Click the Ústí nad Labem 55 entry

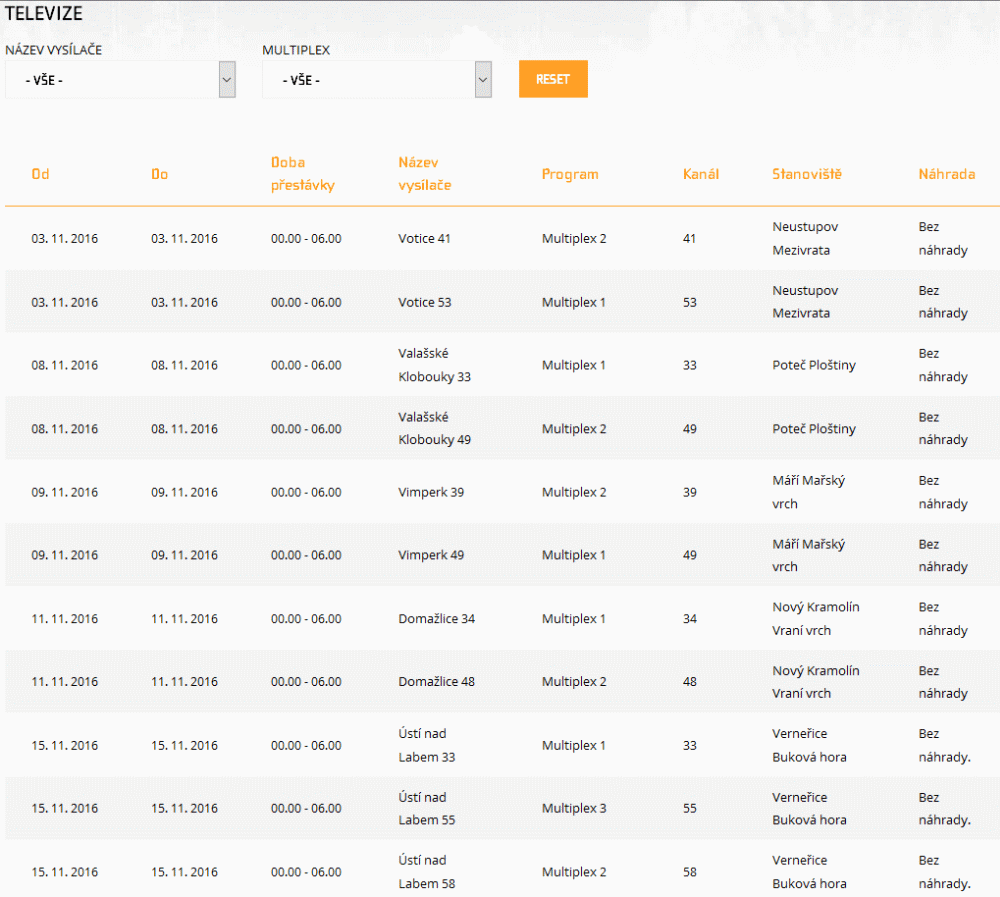pyautogui.click(x=426, y=808)
